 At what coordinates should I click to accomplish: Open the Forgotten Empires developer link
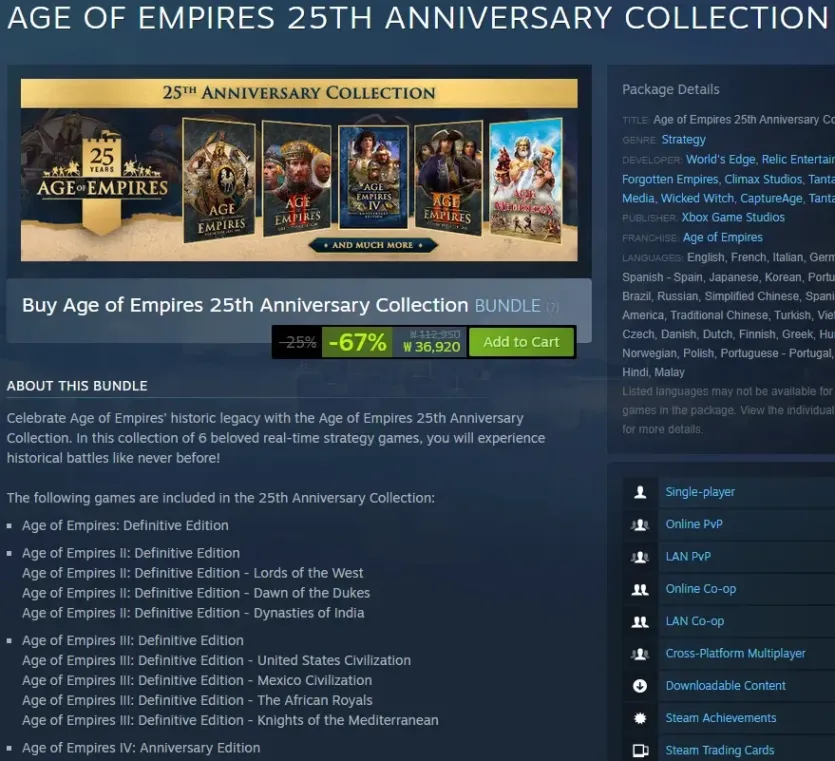pyautogui.click(x=670, y=179)
